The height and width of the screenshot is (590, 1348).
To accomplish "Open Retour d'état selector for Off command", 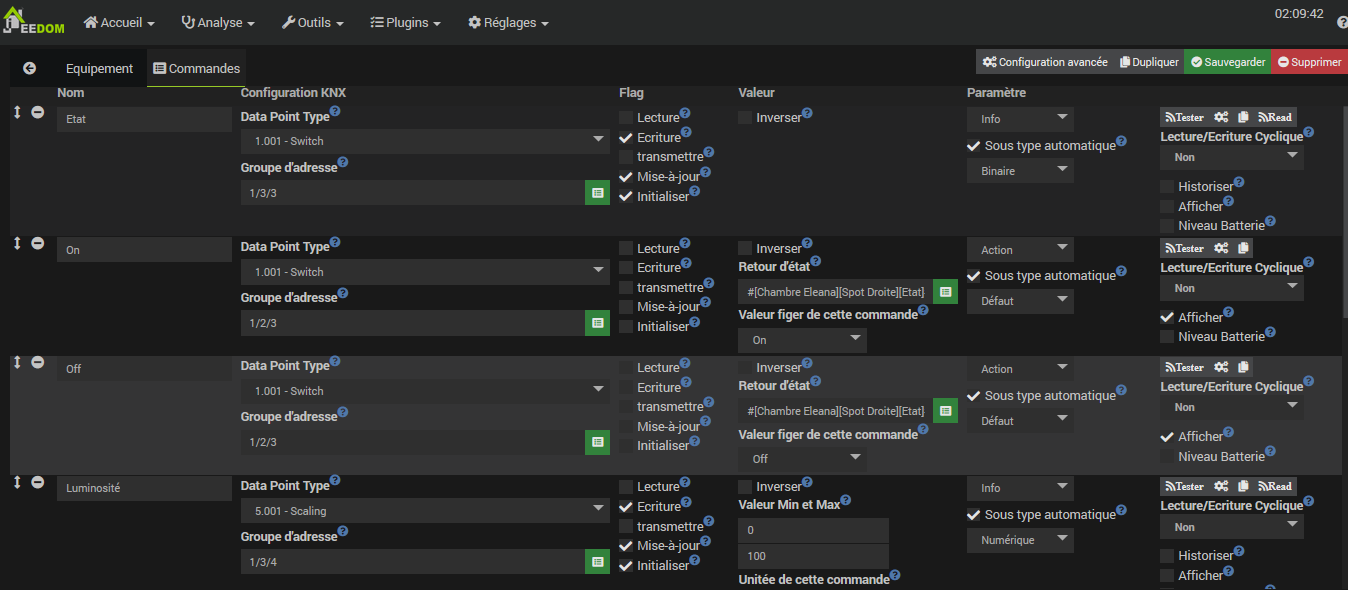I will tap(945, 411).
